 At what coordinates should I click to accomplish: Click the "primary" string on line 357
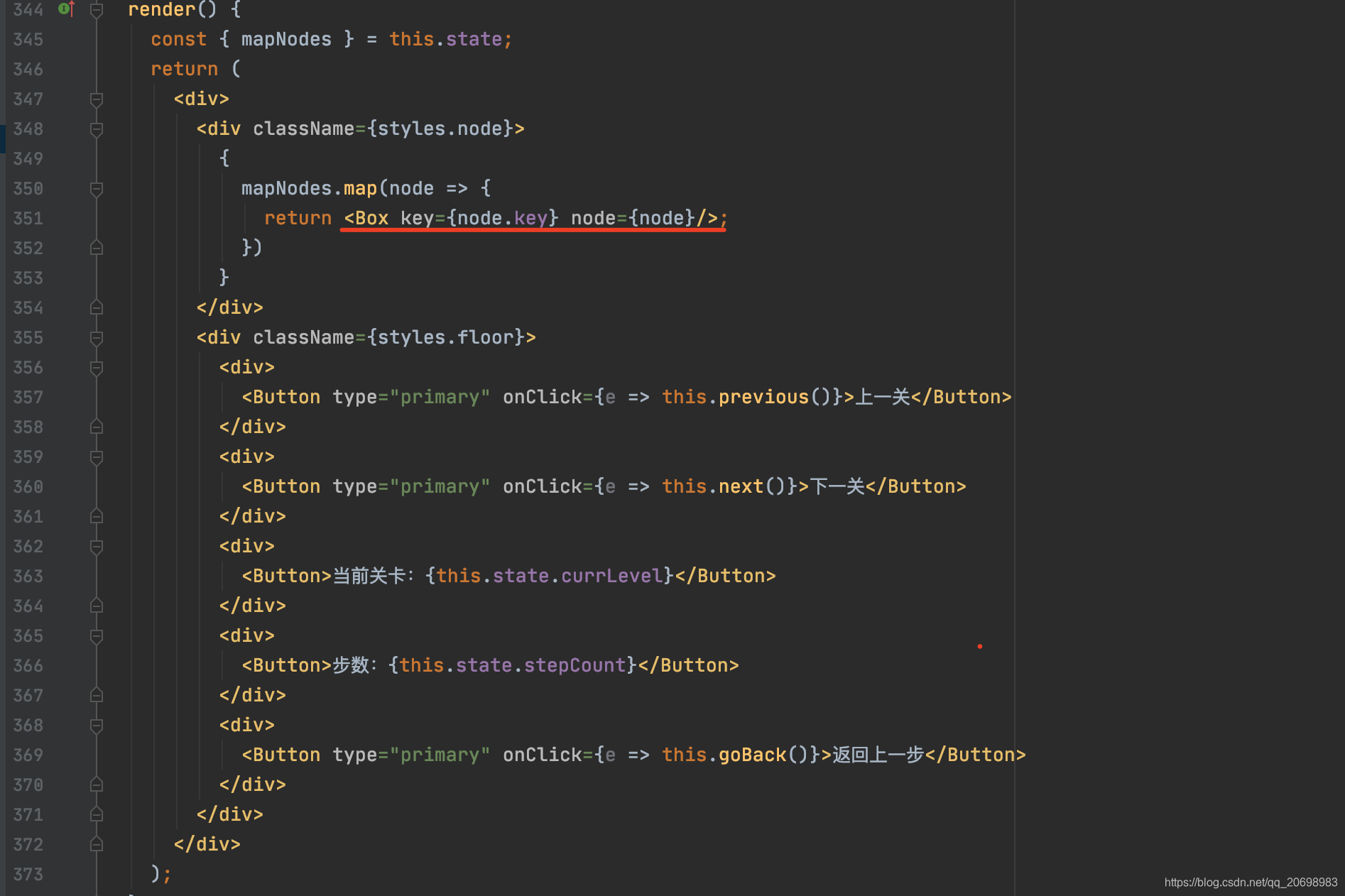pos(440,398)
